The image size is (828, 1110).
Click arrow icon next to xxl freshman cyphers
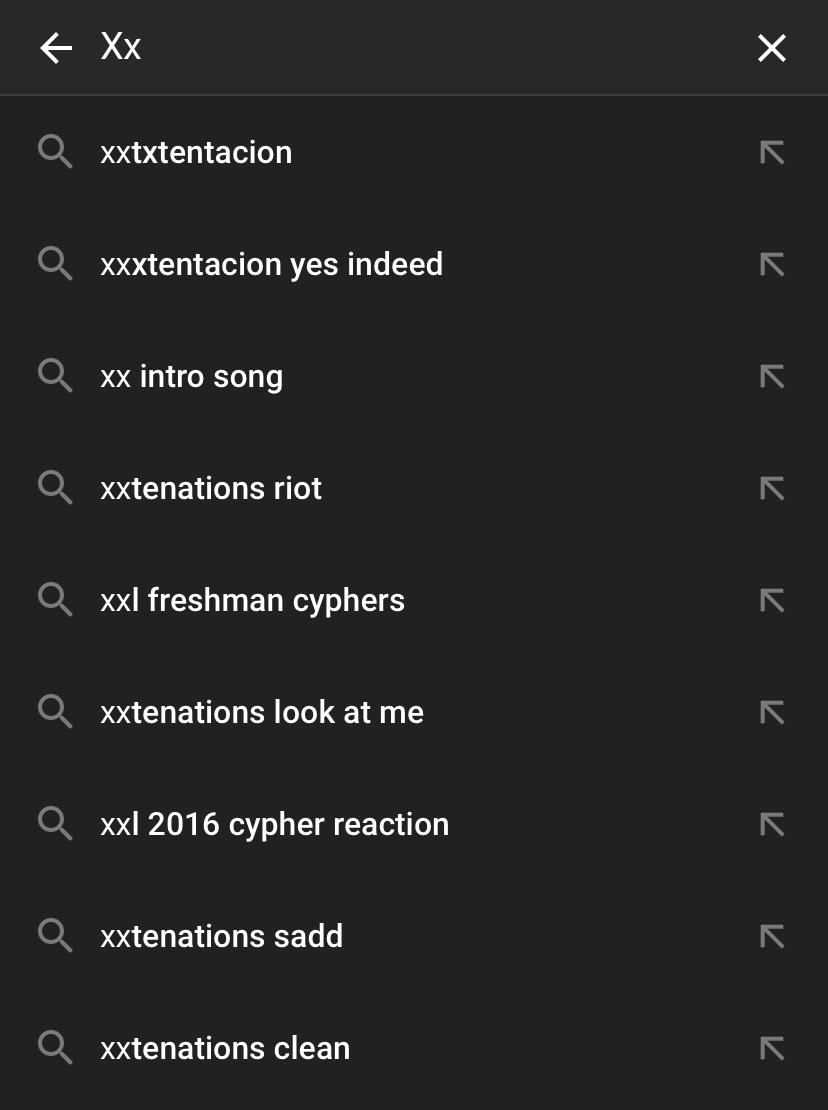771,601
